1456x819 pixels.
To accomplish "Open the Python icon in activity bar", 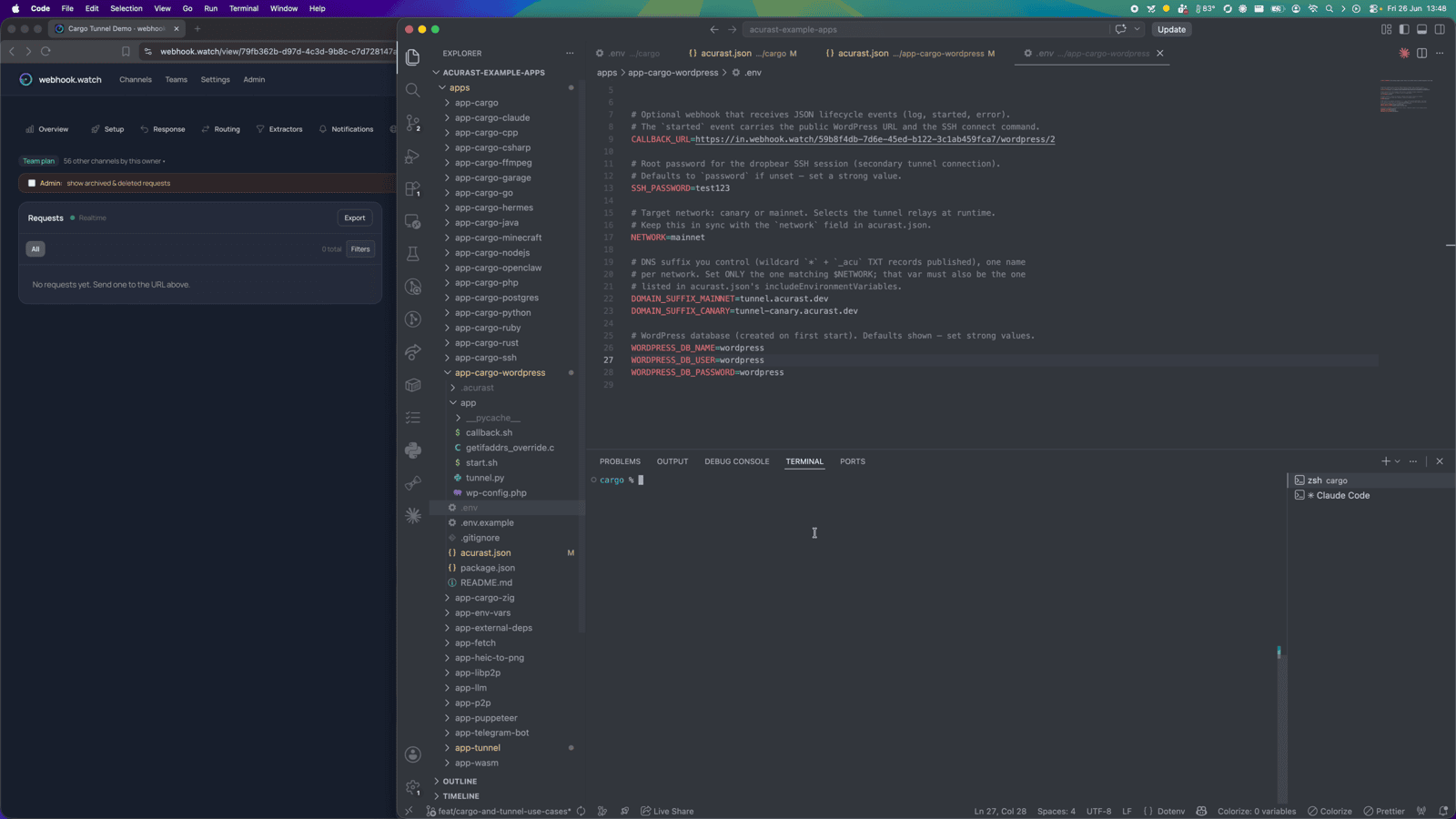I will click(413, 450).
